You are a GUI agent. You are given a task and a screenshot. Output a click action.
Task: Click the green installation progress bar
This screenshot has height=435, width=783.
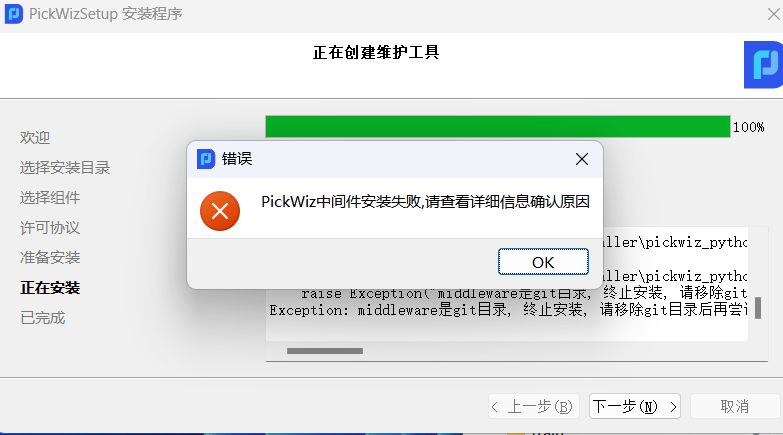(497, 126)
